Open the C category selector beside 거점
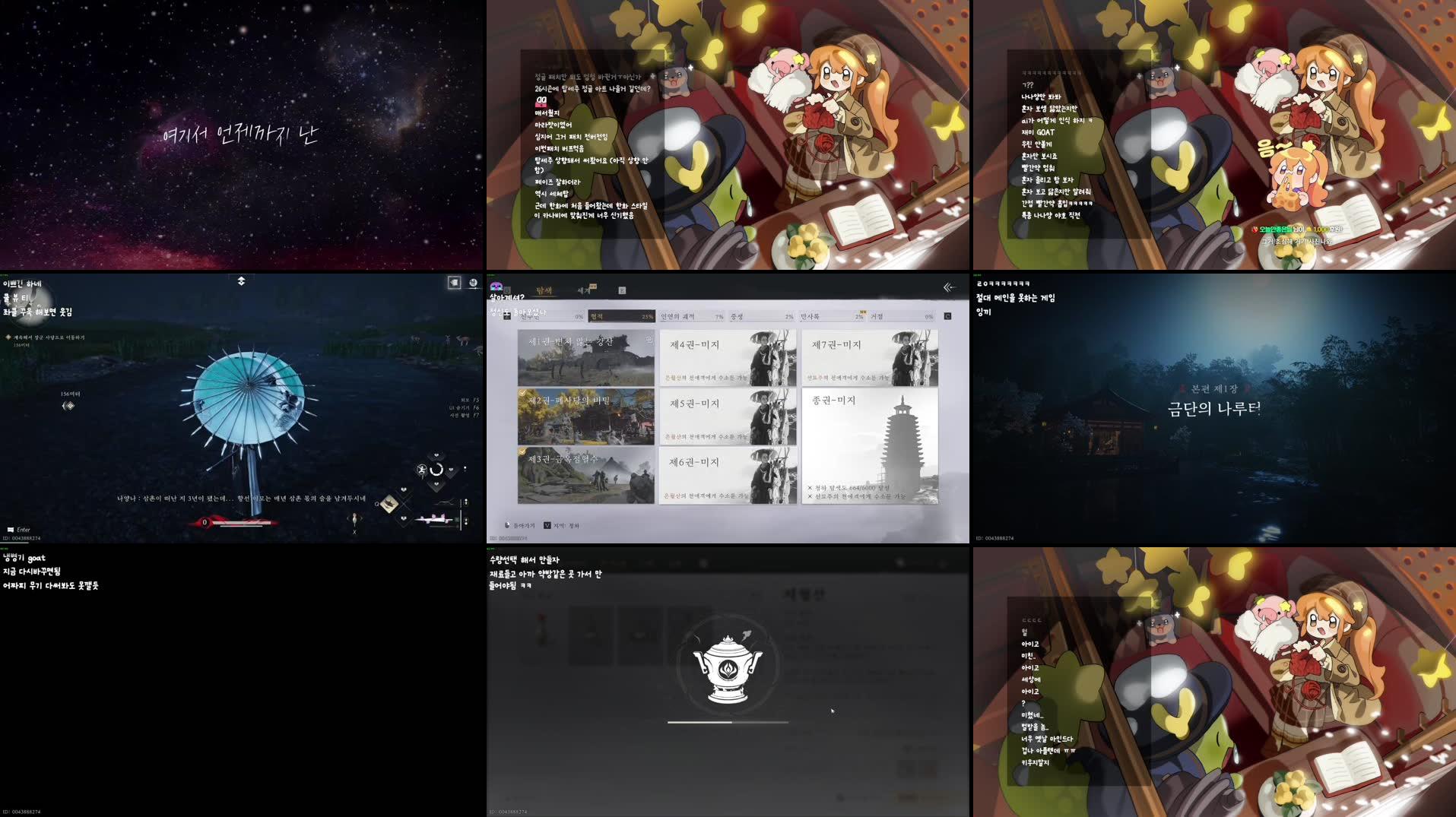This screenshot has width=1456, height=817. click(x=948, y=316)
